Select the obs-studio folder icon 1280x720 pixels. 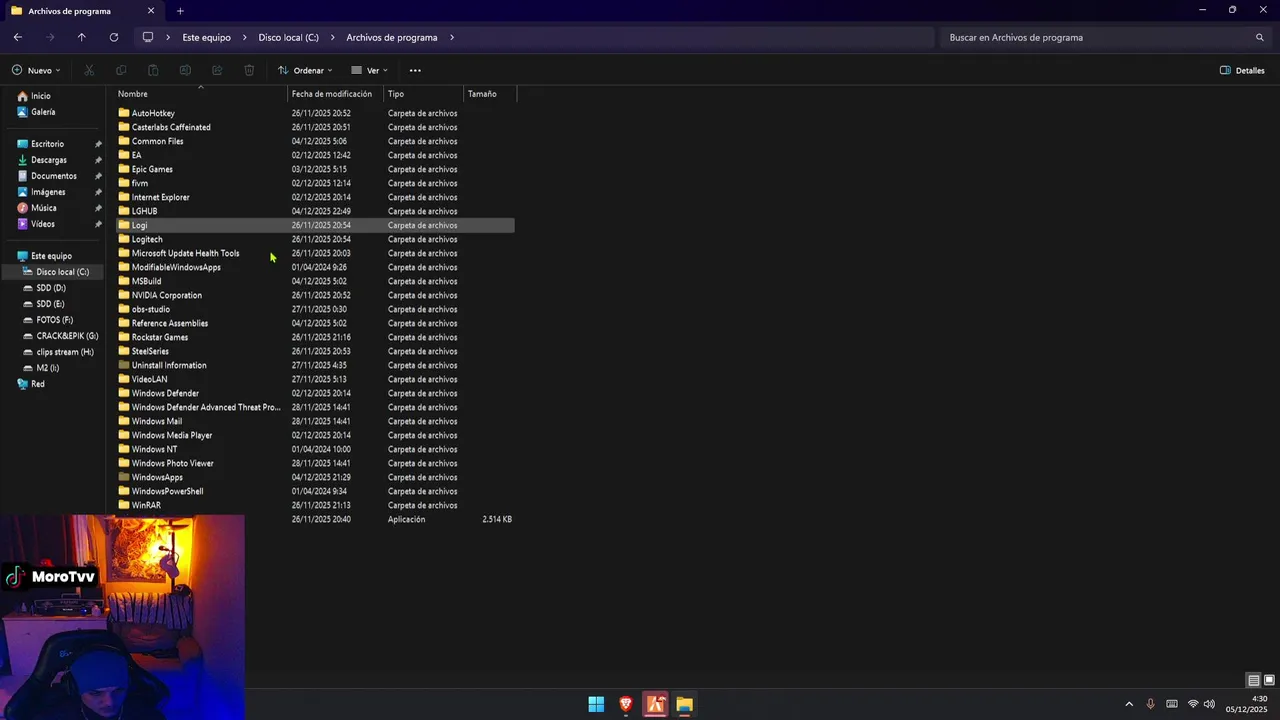point(124,309)
